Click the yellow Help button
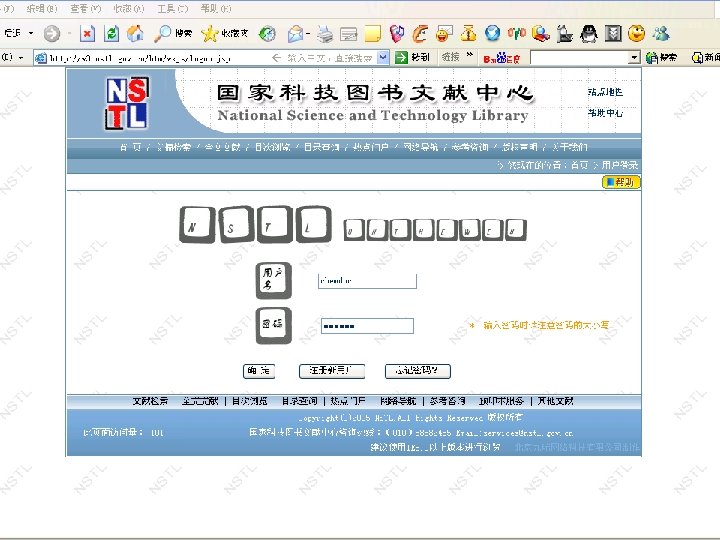This screenshot has width=720, height=540. 621,182
